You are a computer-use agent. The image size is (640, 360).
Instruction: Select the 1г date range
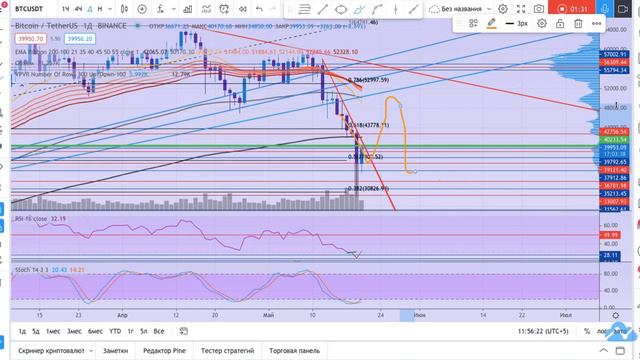click(x=131, y=331)
